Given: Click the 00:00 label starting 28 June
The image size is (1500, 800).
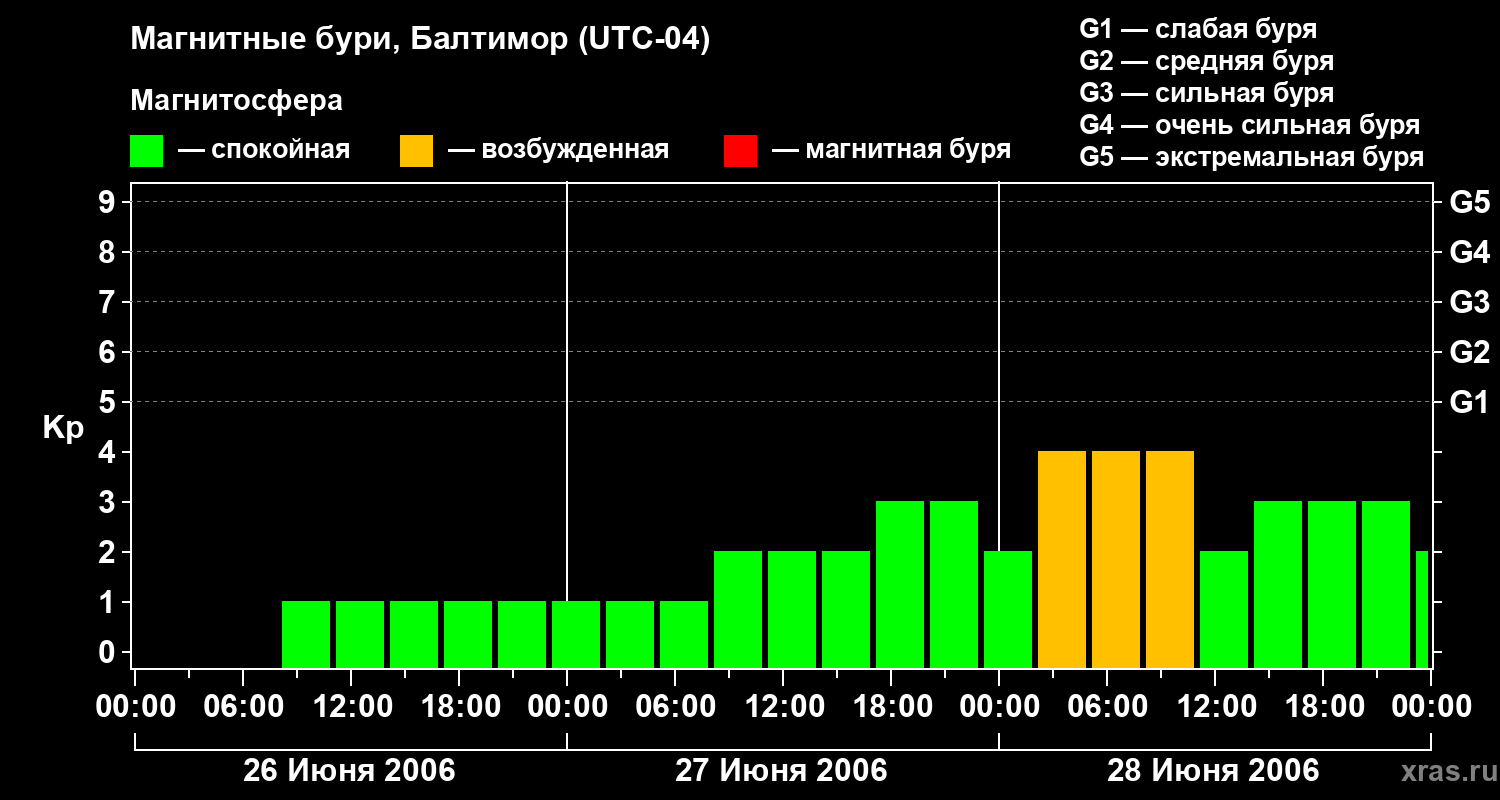Looking at the screenshot, I should 999,706.
